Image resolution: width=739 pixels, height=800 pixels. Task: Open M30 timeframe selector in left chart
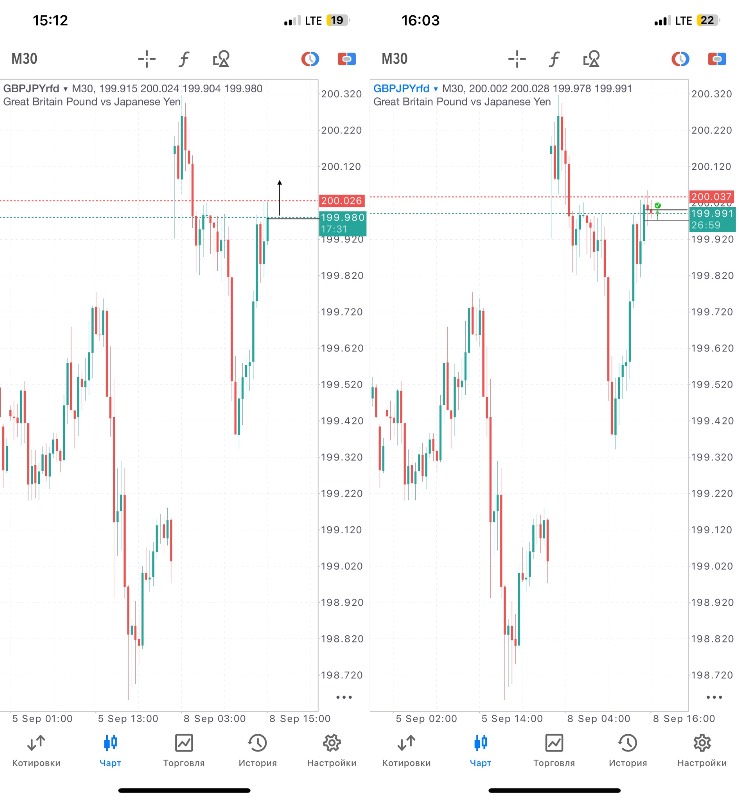[x=24, y=59]
